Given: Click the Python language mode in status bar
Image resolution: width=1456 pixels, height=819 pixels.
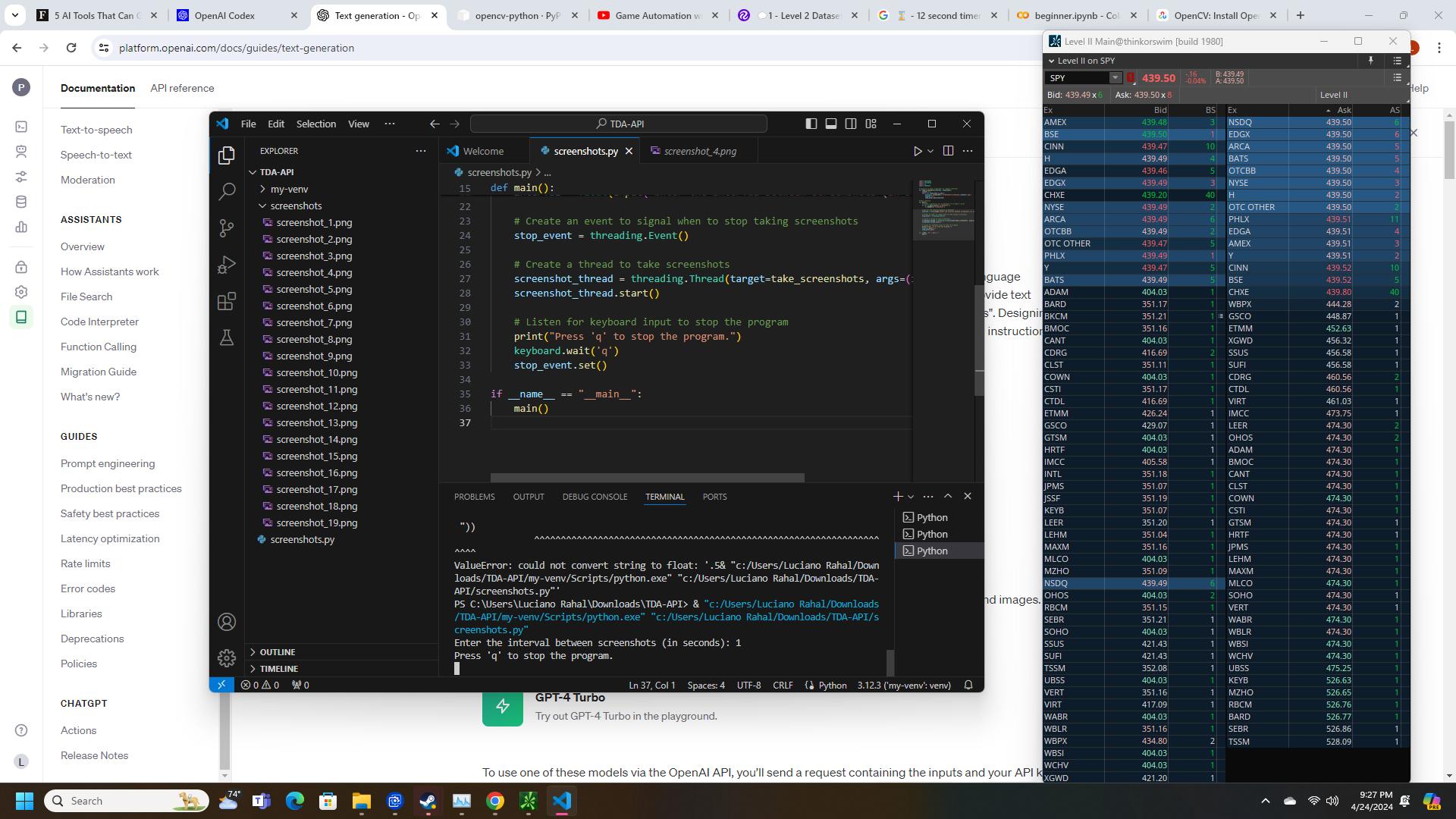Looking at the screenshot, I should pyautogui.click(x=832, y=685).
